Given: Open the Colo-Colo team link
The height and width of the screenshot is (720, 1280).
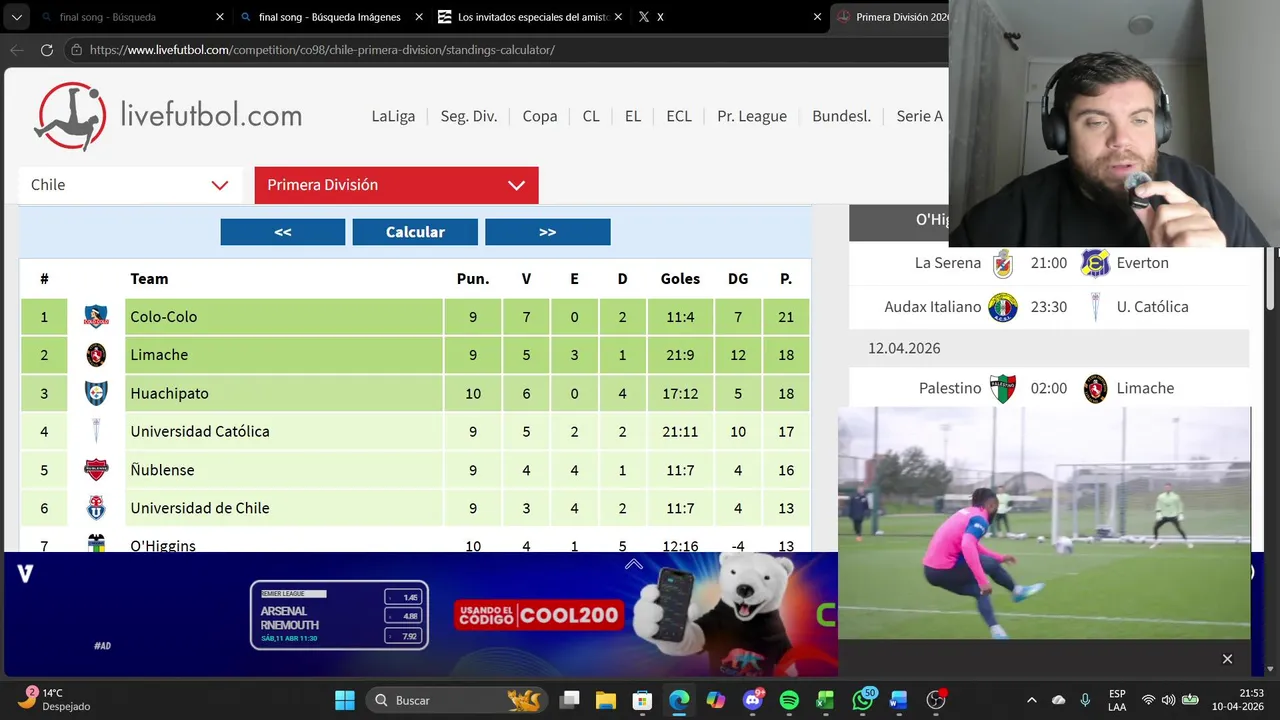Looking at the screenshot, I should coord(164,317).
